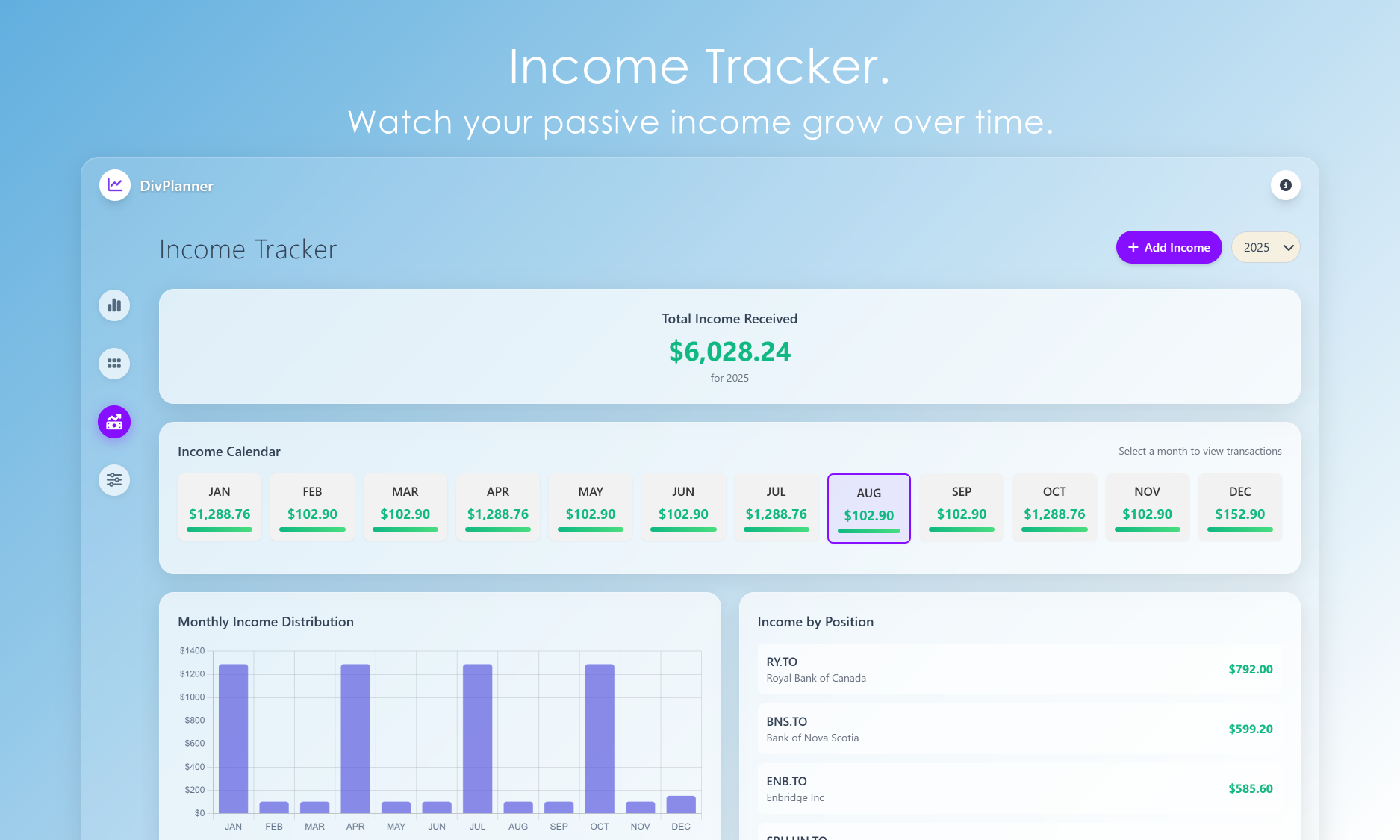The height and width of the screenshot is (840, 1400).
Task: Select SEP month card
Action: tap(962, 507)
